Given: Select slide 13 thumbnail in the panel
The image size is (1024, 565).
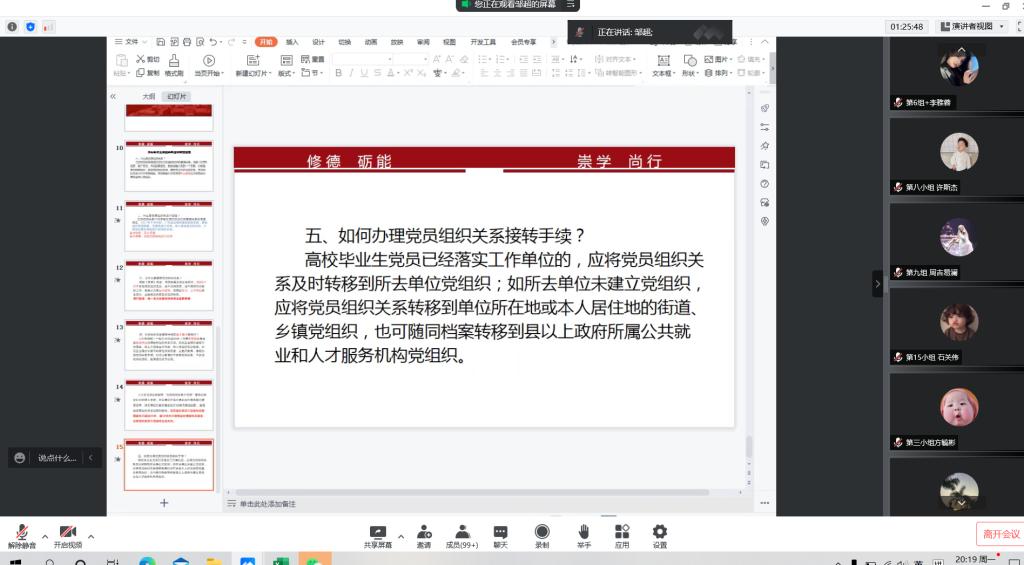Looking at the screenshot, I should click(x=168, y=347).
